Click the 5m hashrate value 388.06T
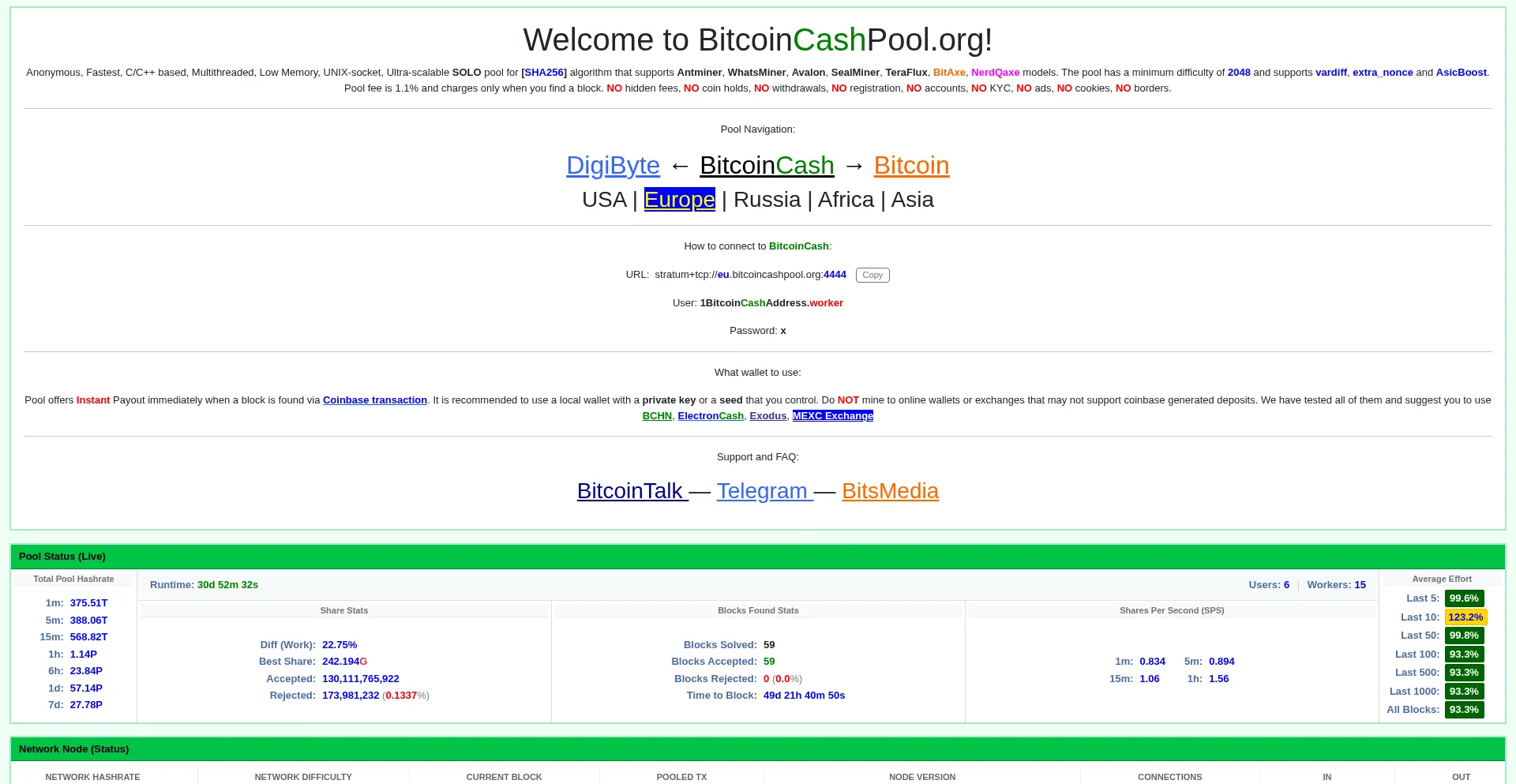The width and height of the screenshot is (1516, 784). (88, 621)
